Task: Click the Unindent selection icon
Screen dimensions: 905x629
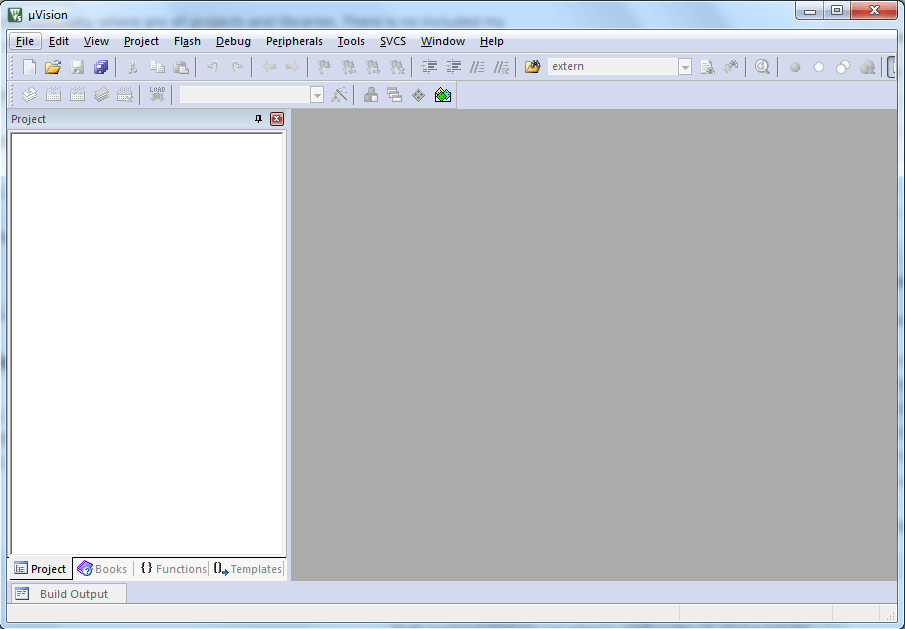Action: (x=453, y=67)
